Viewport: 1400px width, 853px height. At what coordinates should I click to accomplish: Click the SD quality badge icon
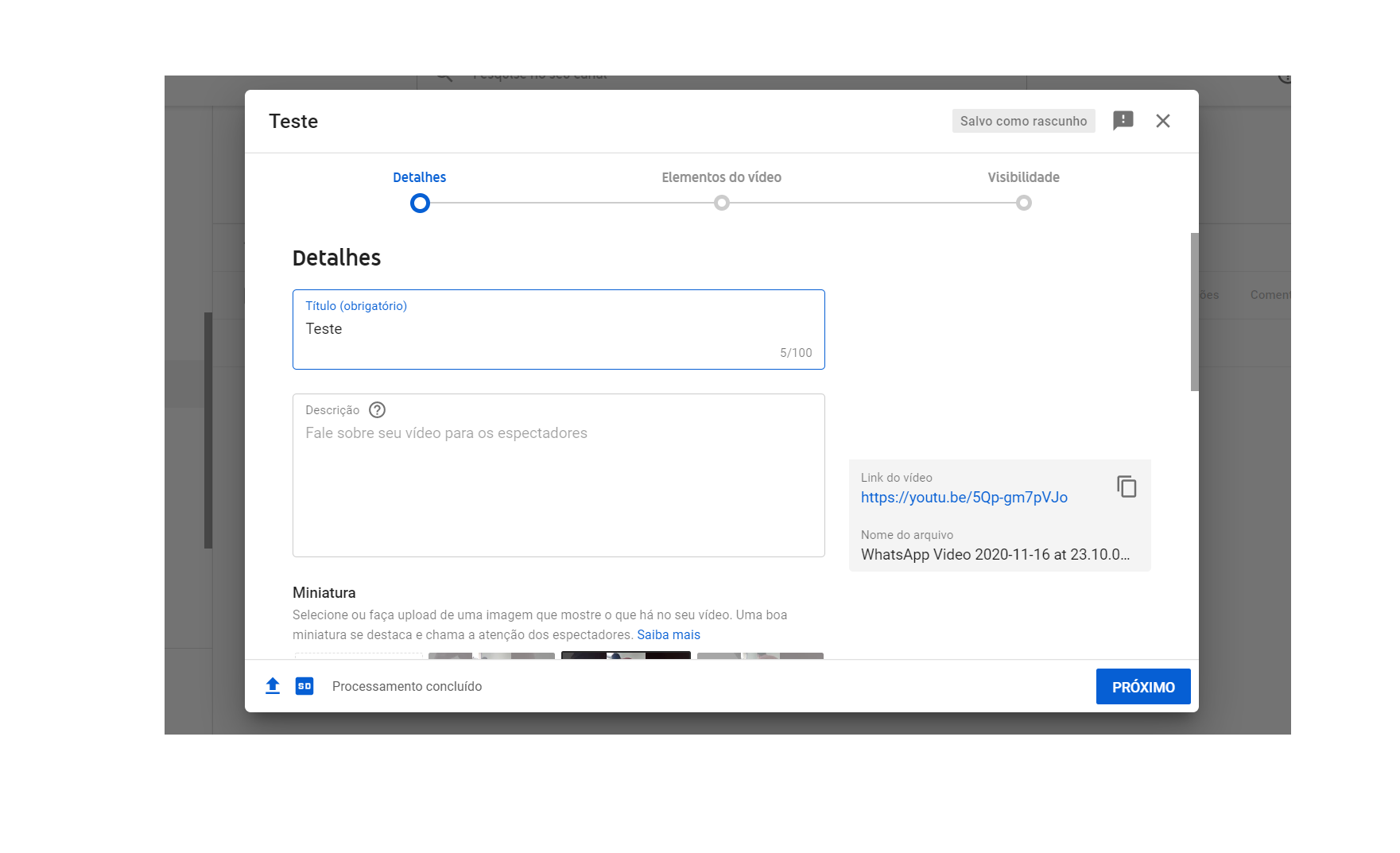click(304, 686)
